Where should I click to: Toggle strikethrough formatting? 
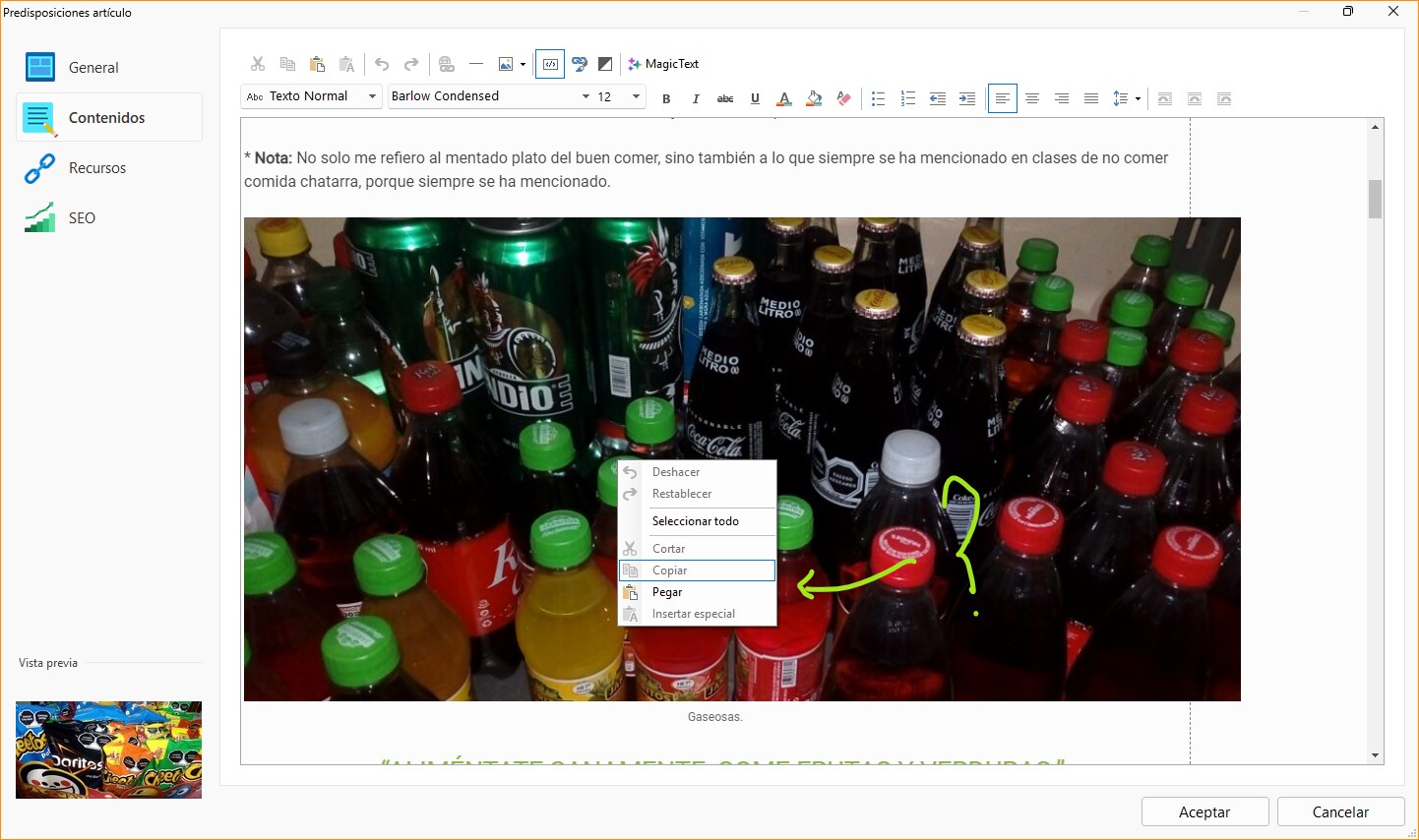click(x=725, y=98)
